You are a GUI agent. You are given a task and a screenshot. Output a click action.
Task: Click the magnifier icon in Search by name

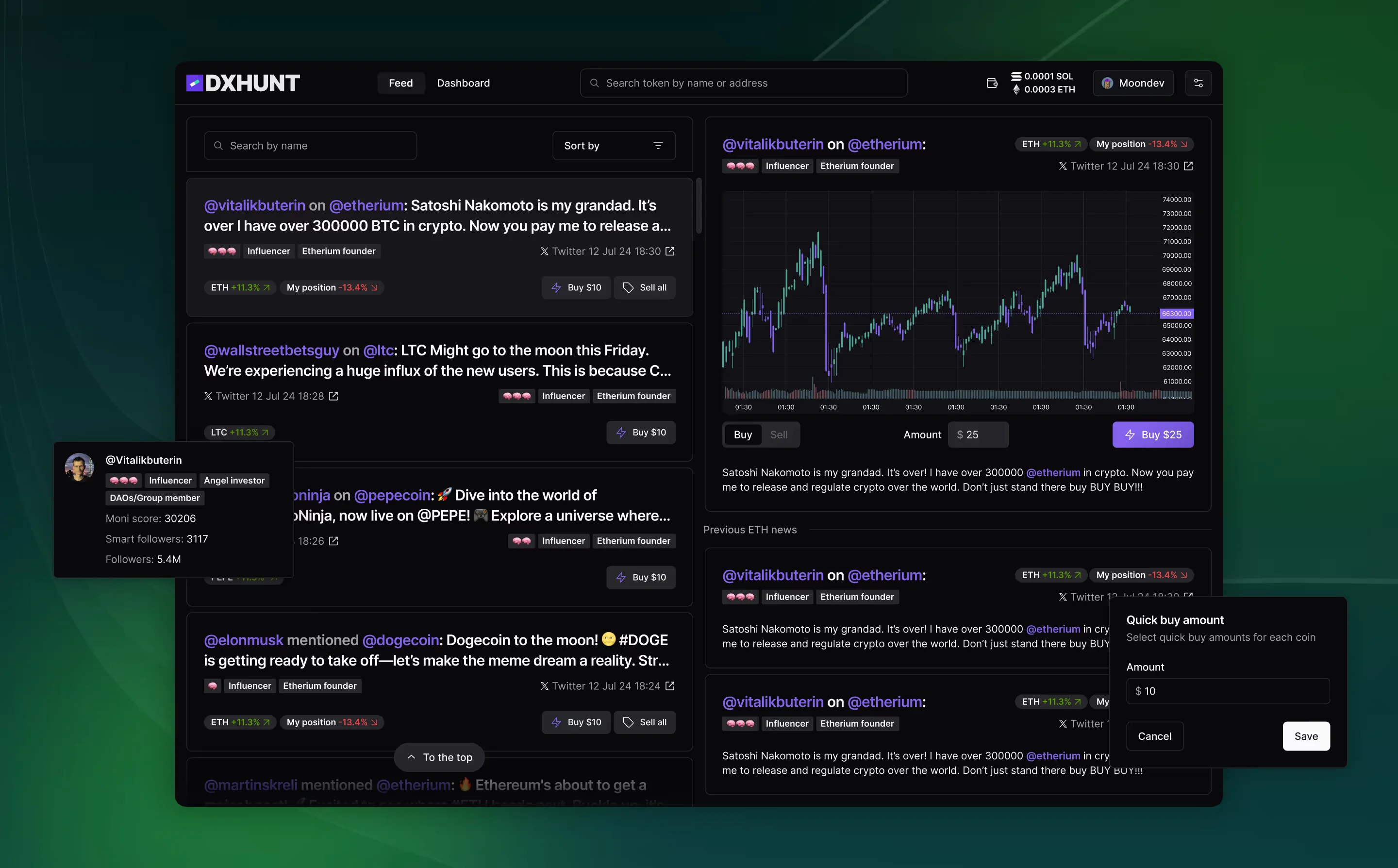218,146
